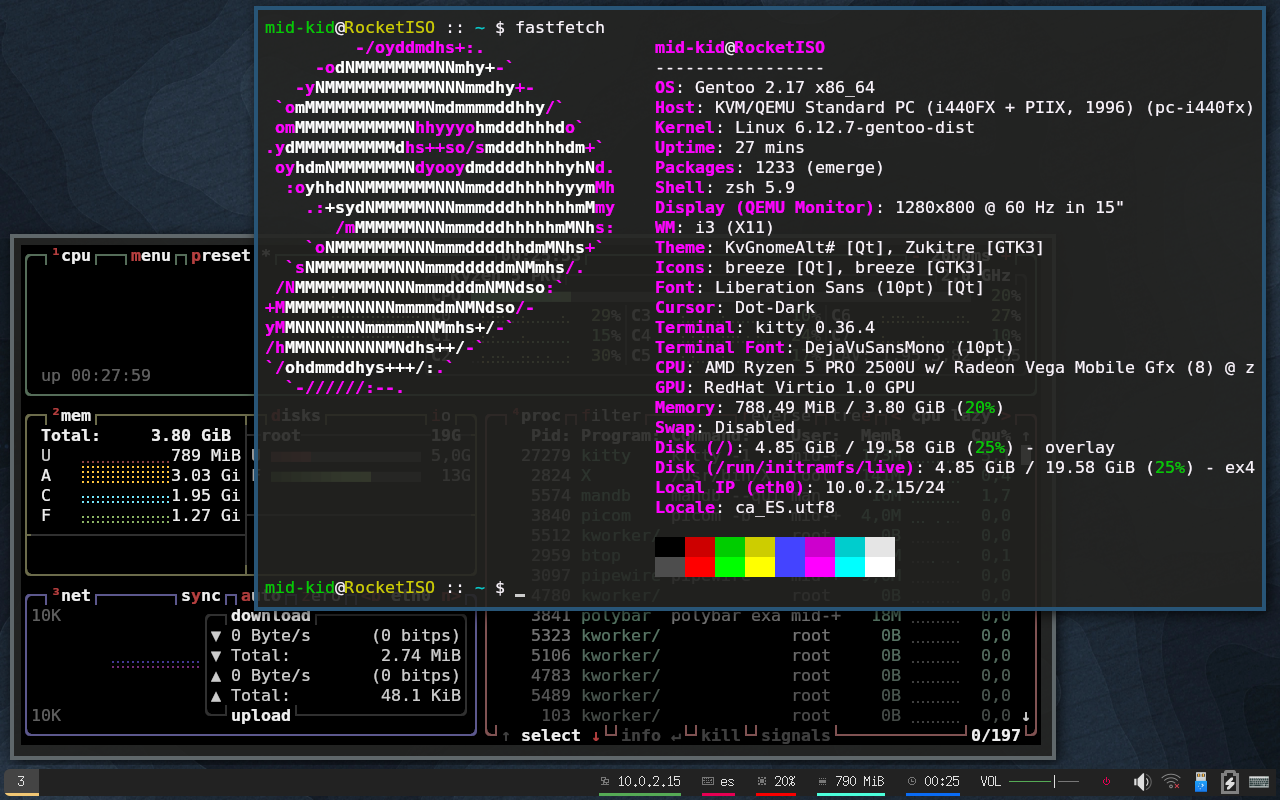1280x800 pixels.
Task: Click the 00:25 clock in polybar
Action: [x=934, y=781]
